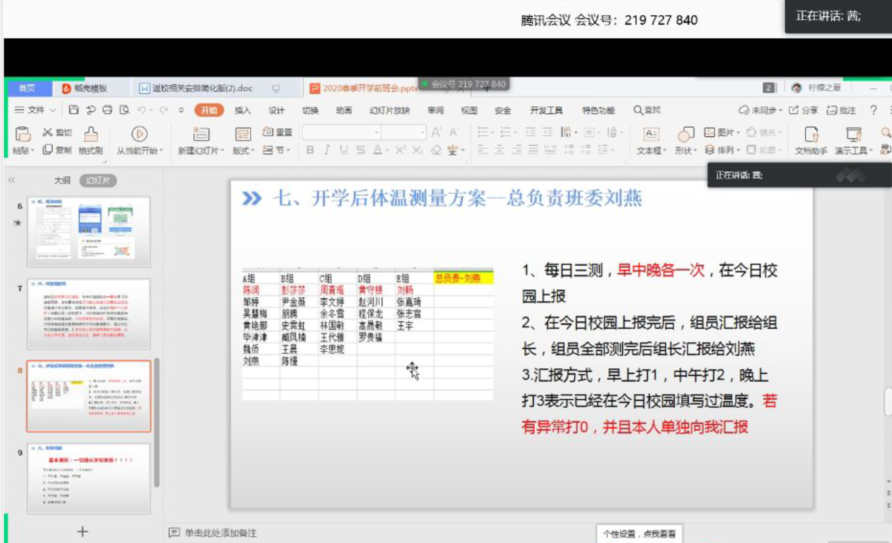892x543 pixels.
Task: Open the 特色功能 ribbon tab
Action: click(598, 110)
